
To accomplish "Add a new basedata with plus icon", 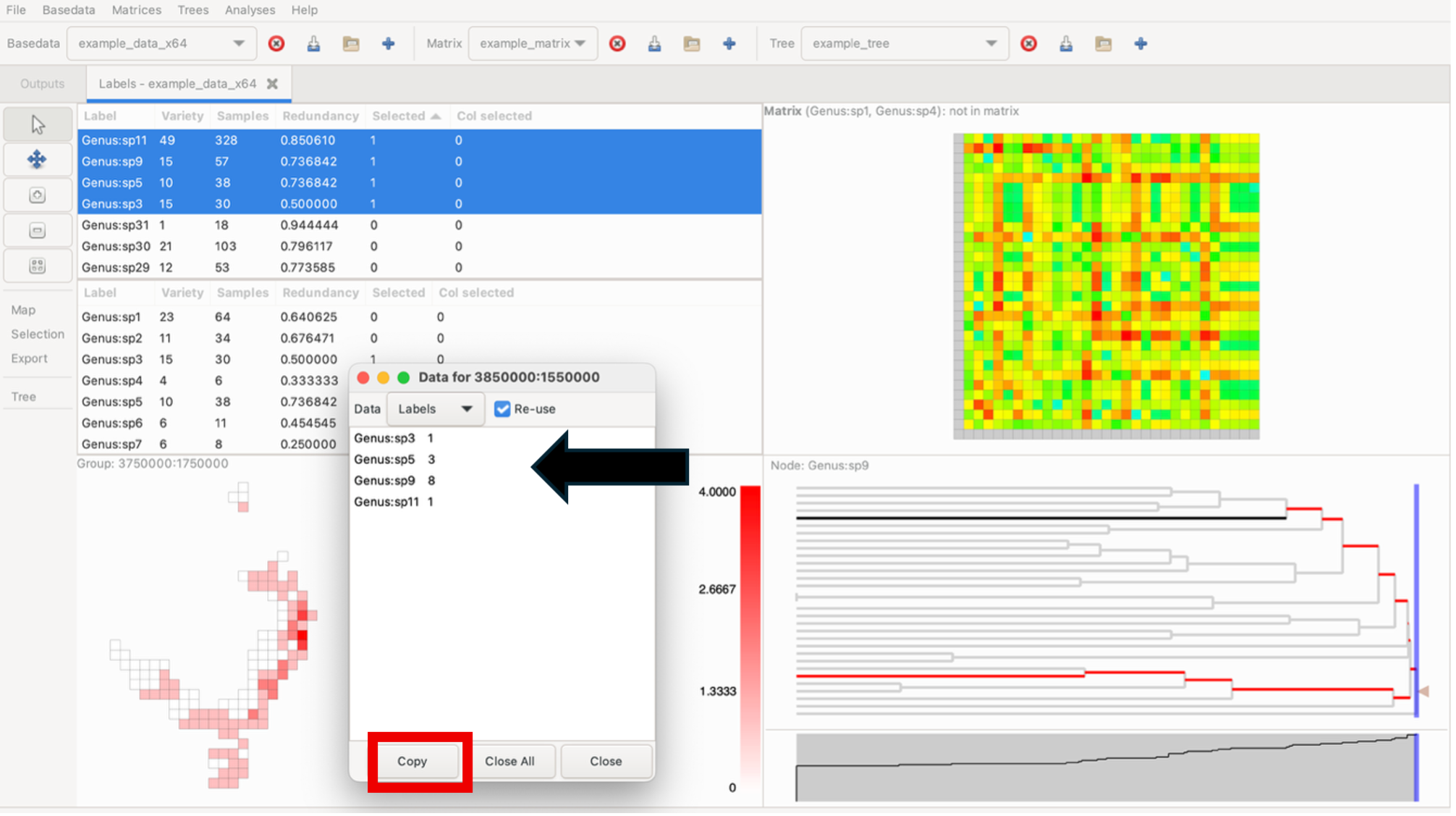I will (x=389, y=43).
